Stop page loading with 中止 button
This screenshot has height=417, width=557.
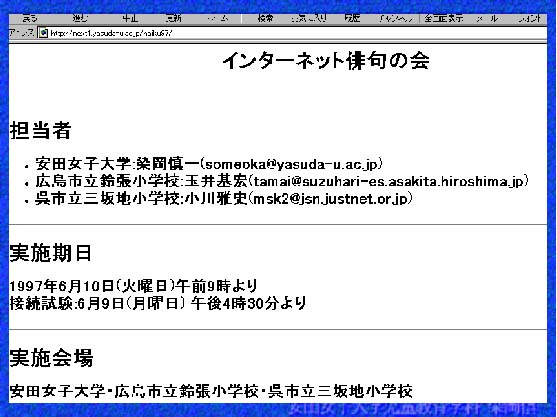pyautogui.click(x=130, y=18)
